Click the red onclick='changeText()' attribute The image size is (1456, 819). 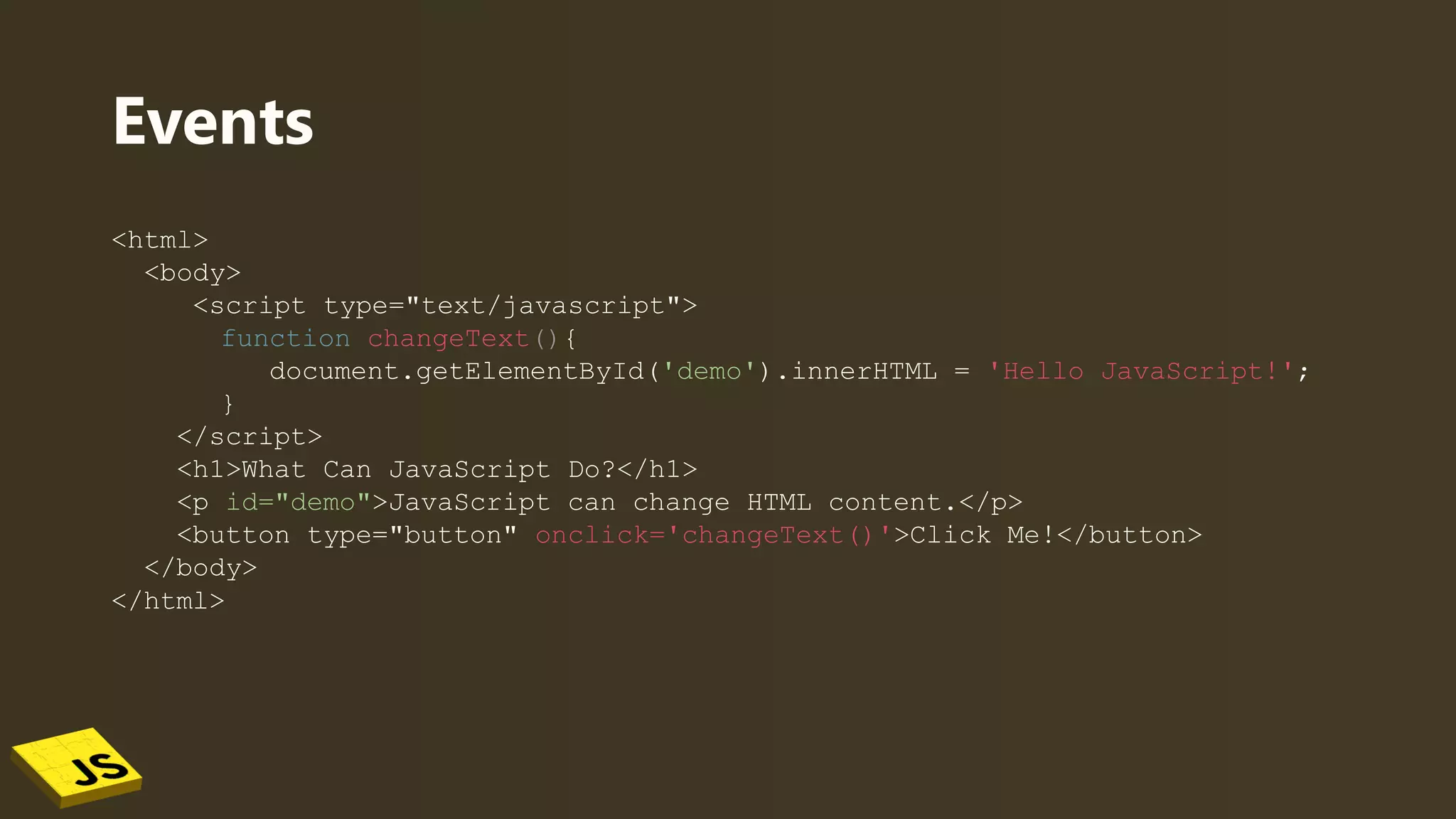714,535
